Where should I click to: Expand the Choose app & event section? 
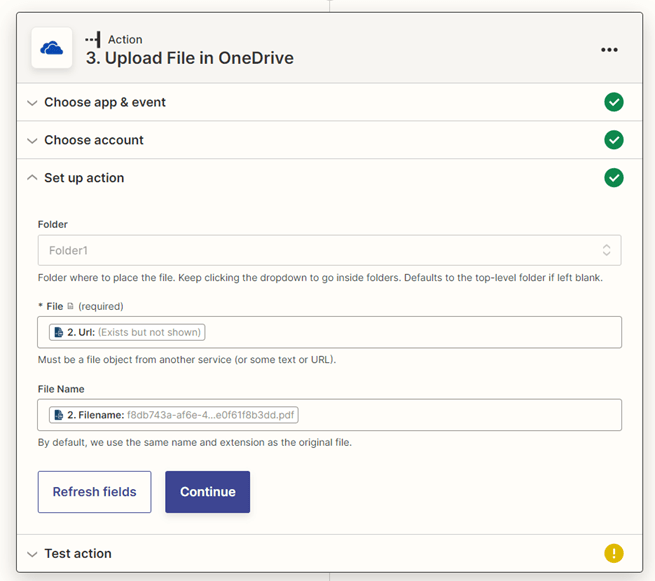329,102
